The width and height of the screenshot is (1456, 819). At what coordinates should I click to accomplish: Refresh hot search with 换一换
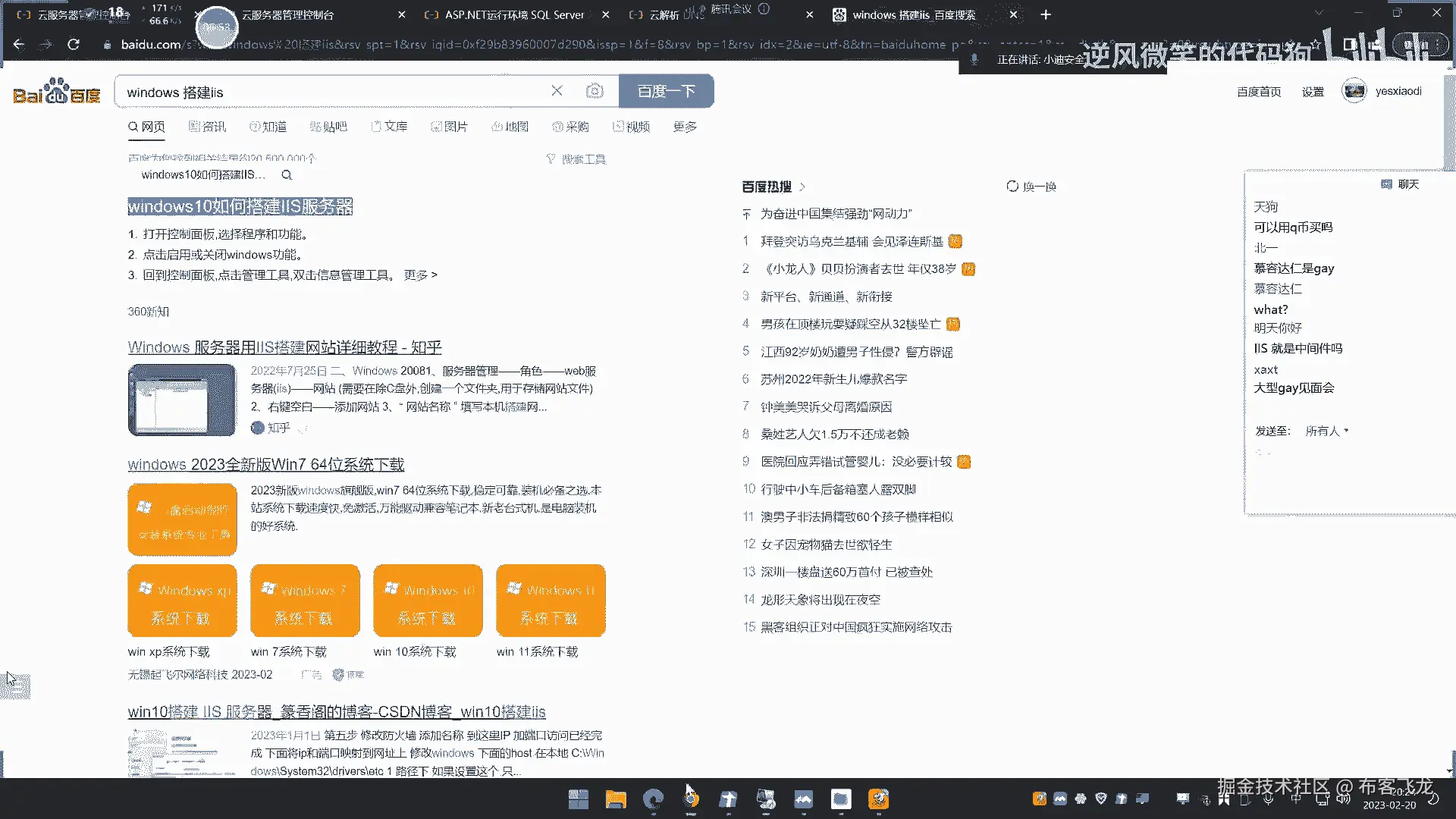1031,187
